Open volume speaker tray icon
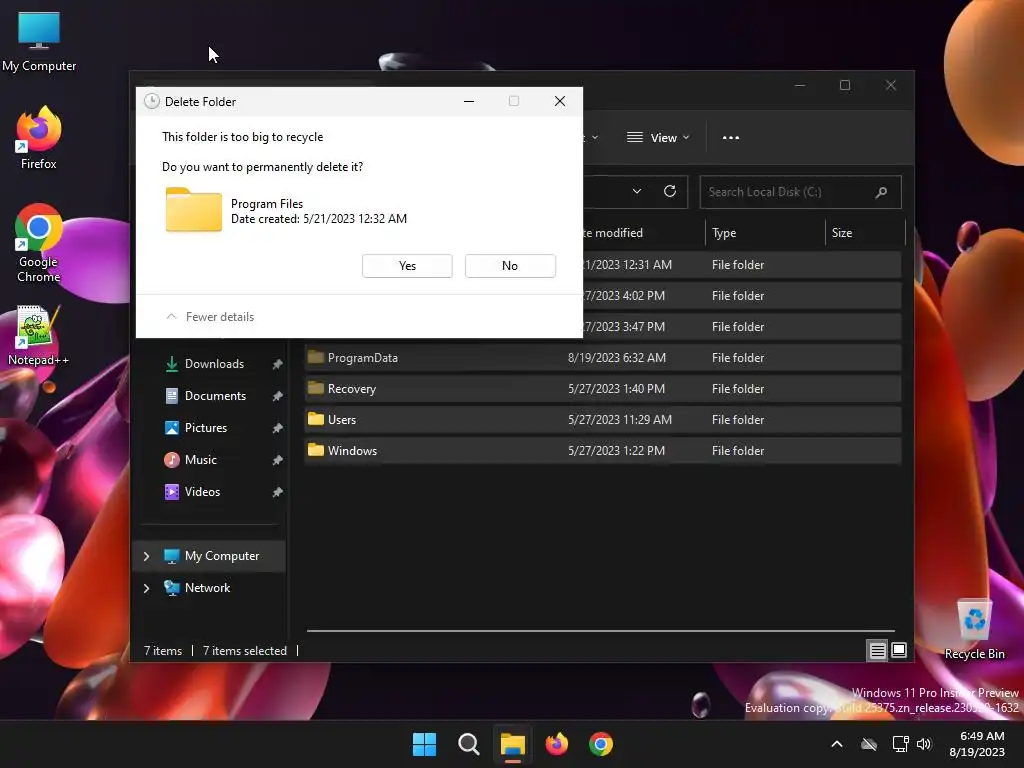1024x768 pixels. (x=924, y=744)
